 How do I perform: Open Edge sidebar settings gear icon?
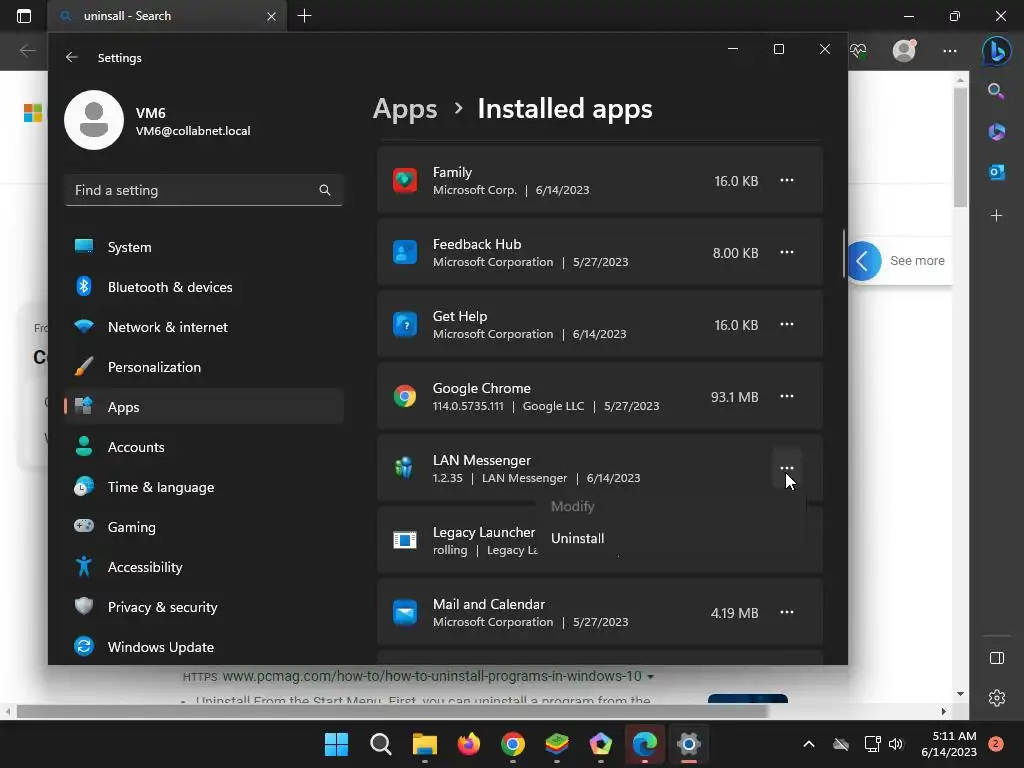tap(997, 697)
